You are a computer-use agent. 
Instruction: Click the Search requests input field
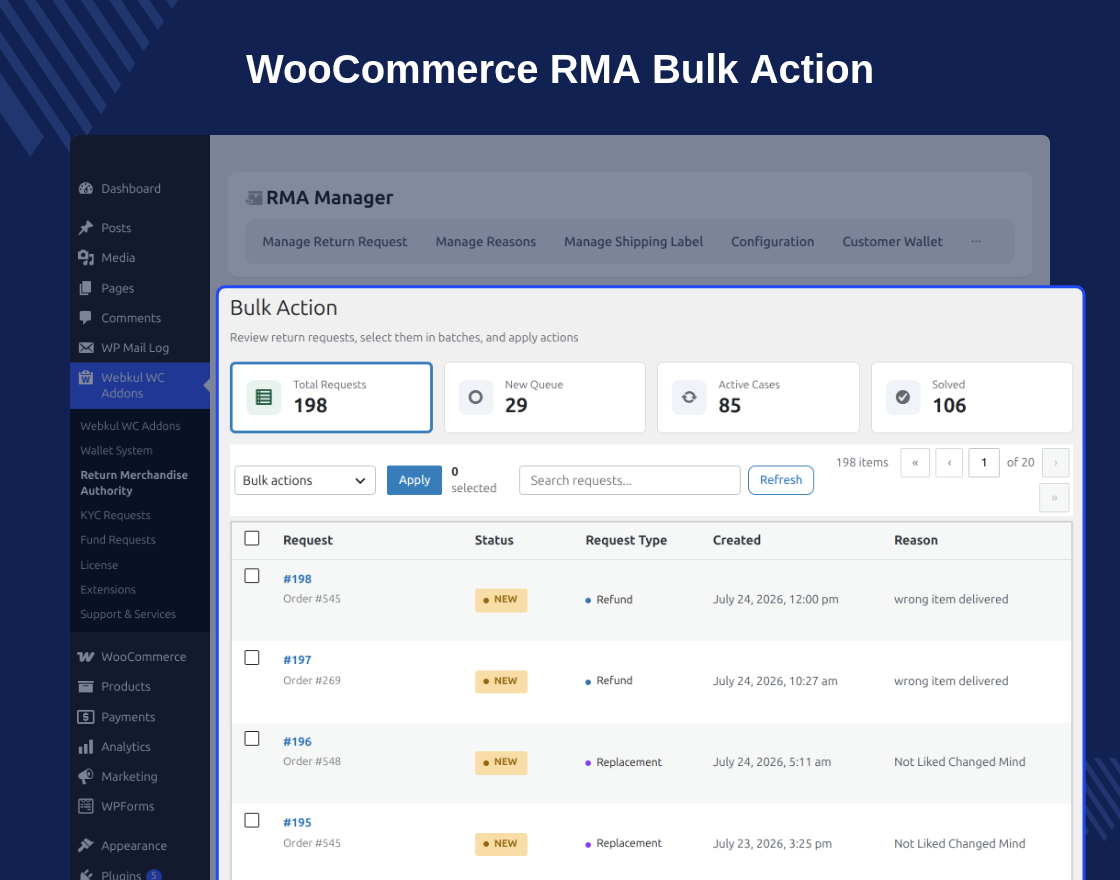point(629,480)
